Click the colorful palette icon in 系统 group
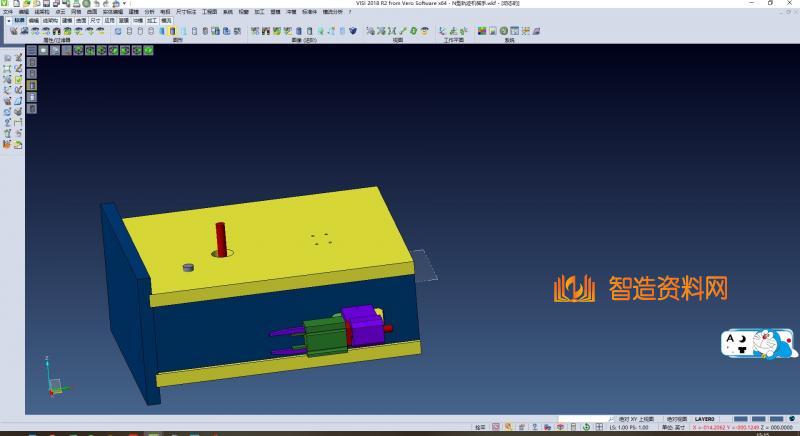The image size is (800, 436). tap(482, 31)
